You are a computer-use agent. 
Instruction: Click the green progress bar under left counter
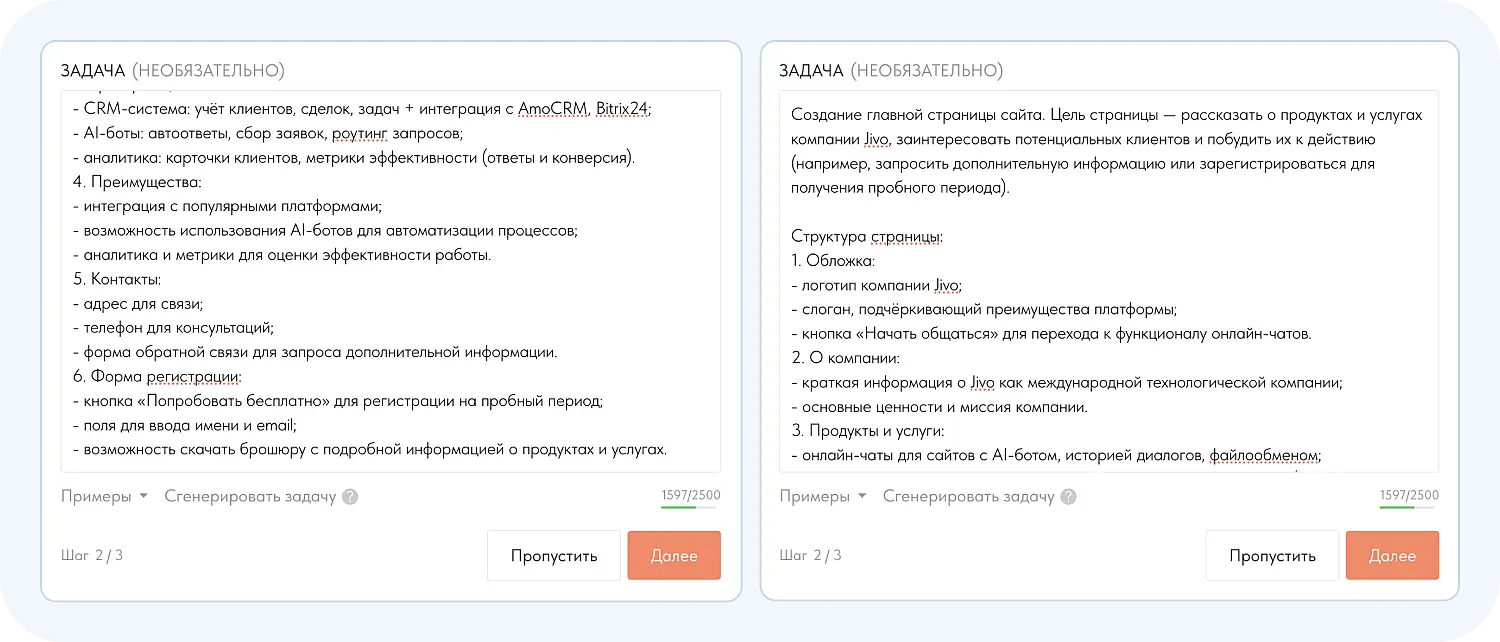click(x=688, y=508)
